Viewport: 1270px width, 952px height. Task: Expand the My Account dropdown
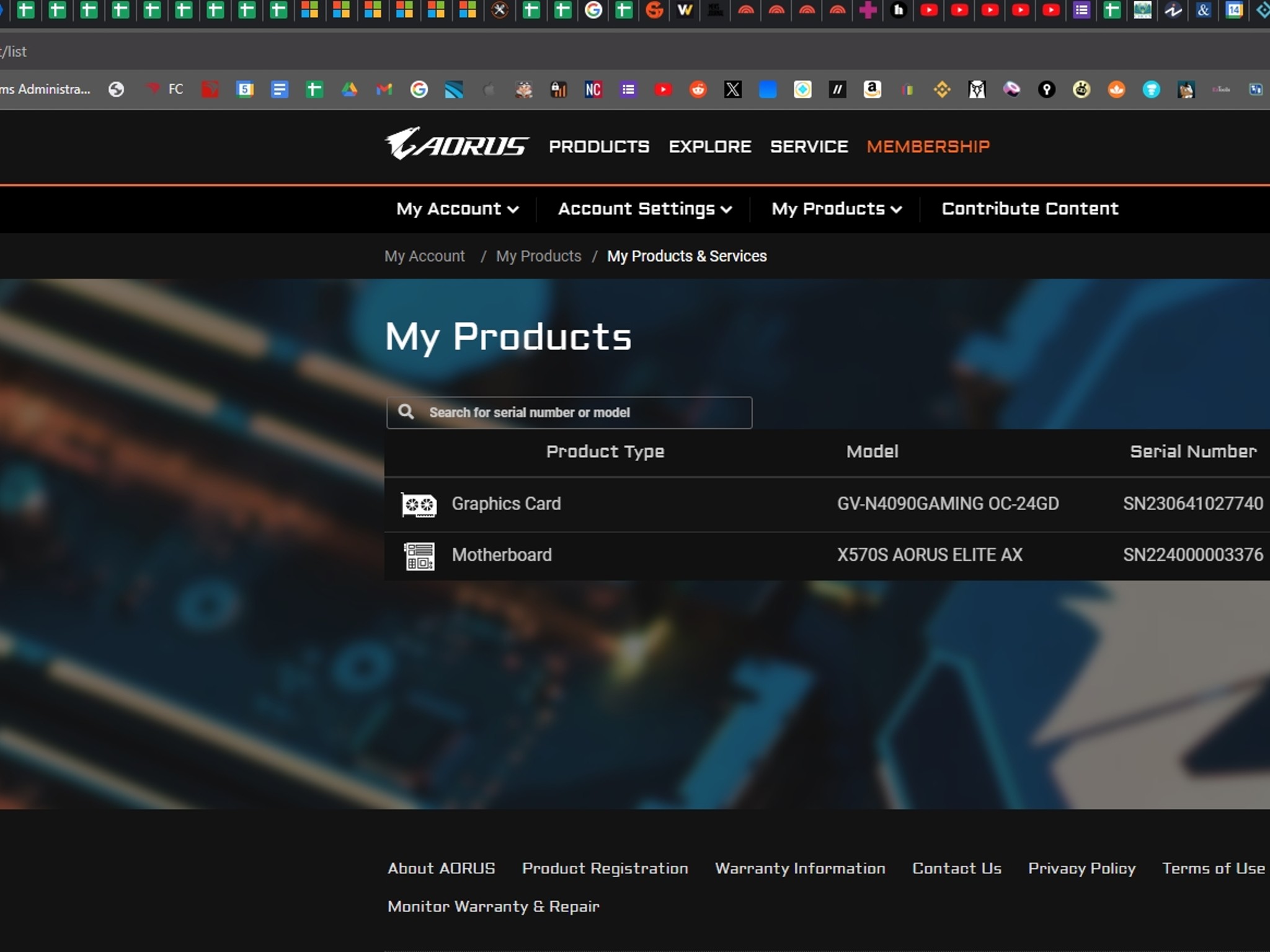coord(458,209)
